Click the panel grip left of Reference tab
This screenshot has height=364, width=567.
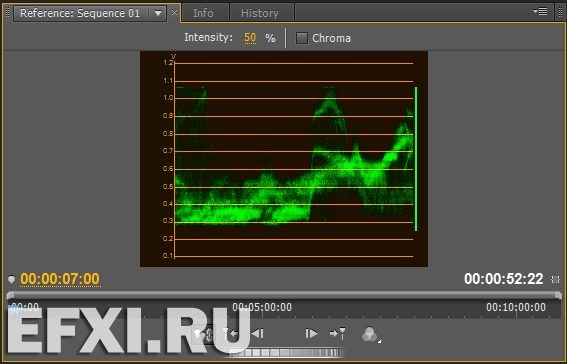[8, 13]
